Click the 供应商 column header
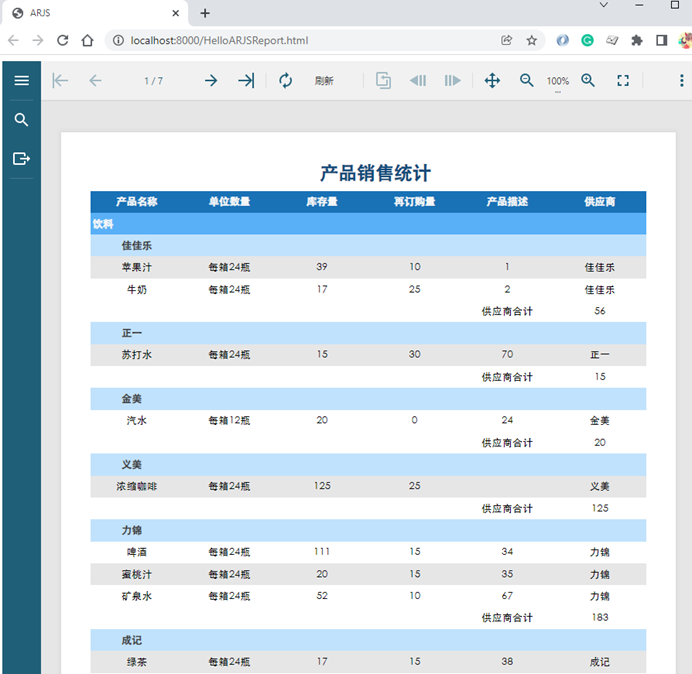The image size is (692, 674). 600,202
